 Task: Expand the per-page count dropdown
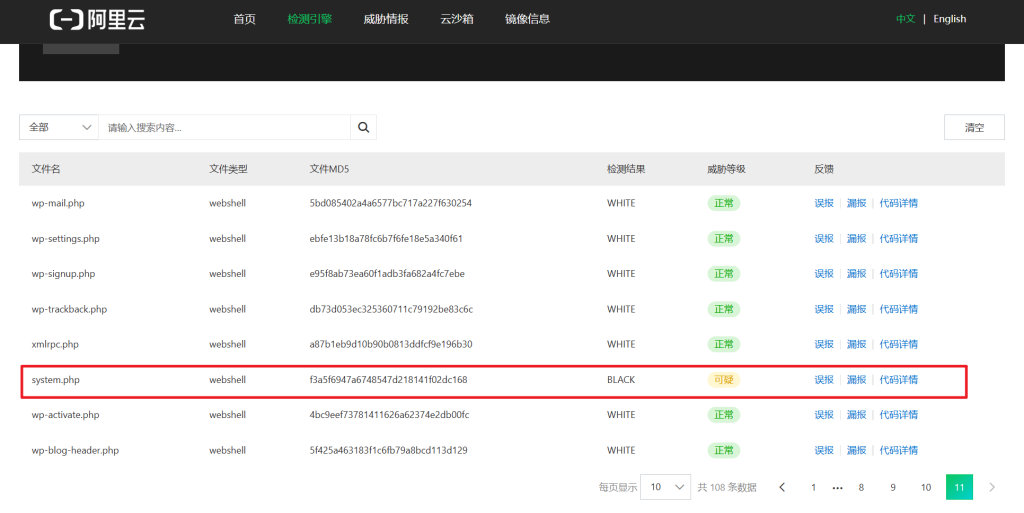pyautogui.click(x=665, y=487)
